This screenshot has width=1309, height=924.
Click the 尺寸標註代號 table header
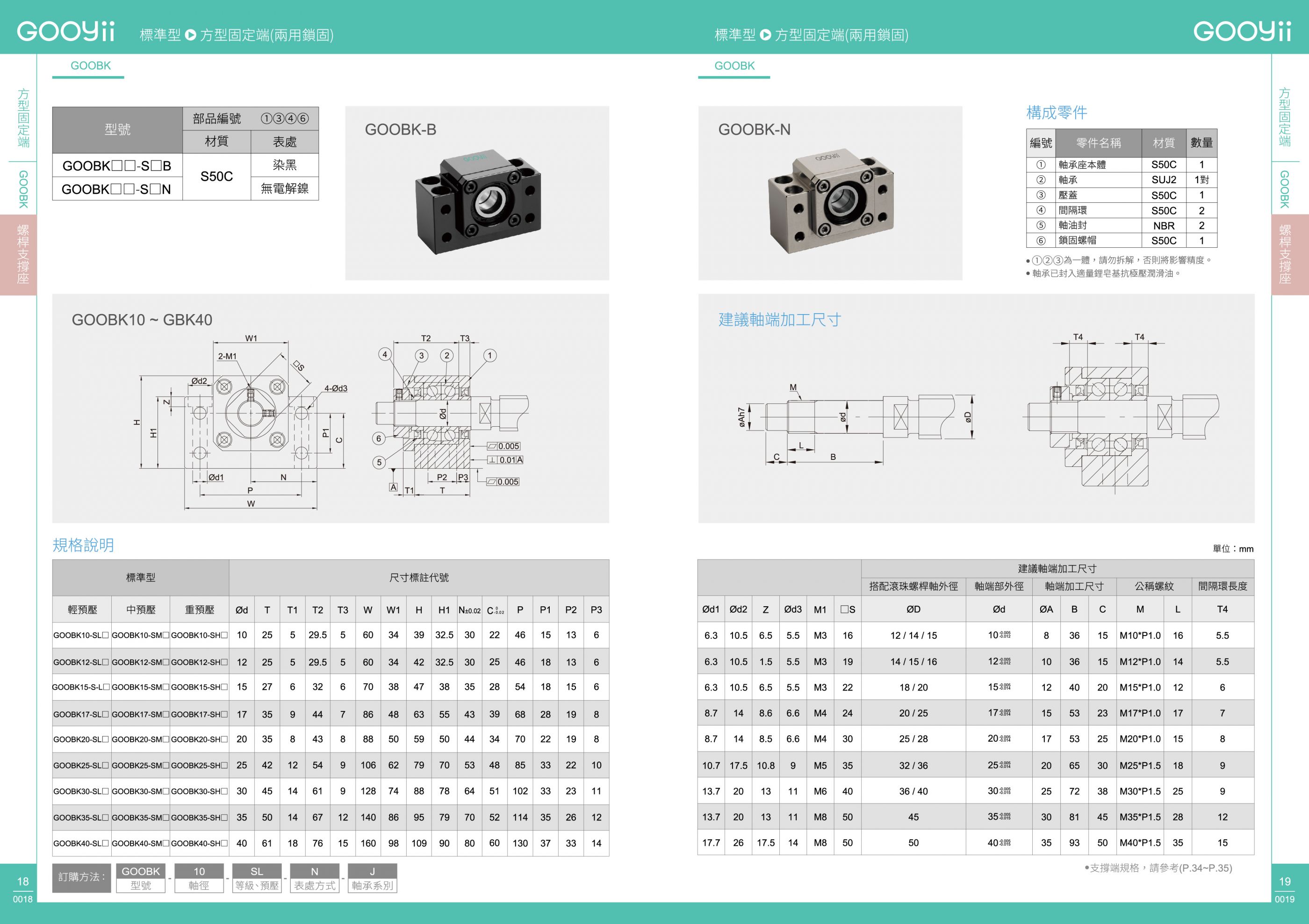[x=419, y=577]
